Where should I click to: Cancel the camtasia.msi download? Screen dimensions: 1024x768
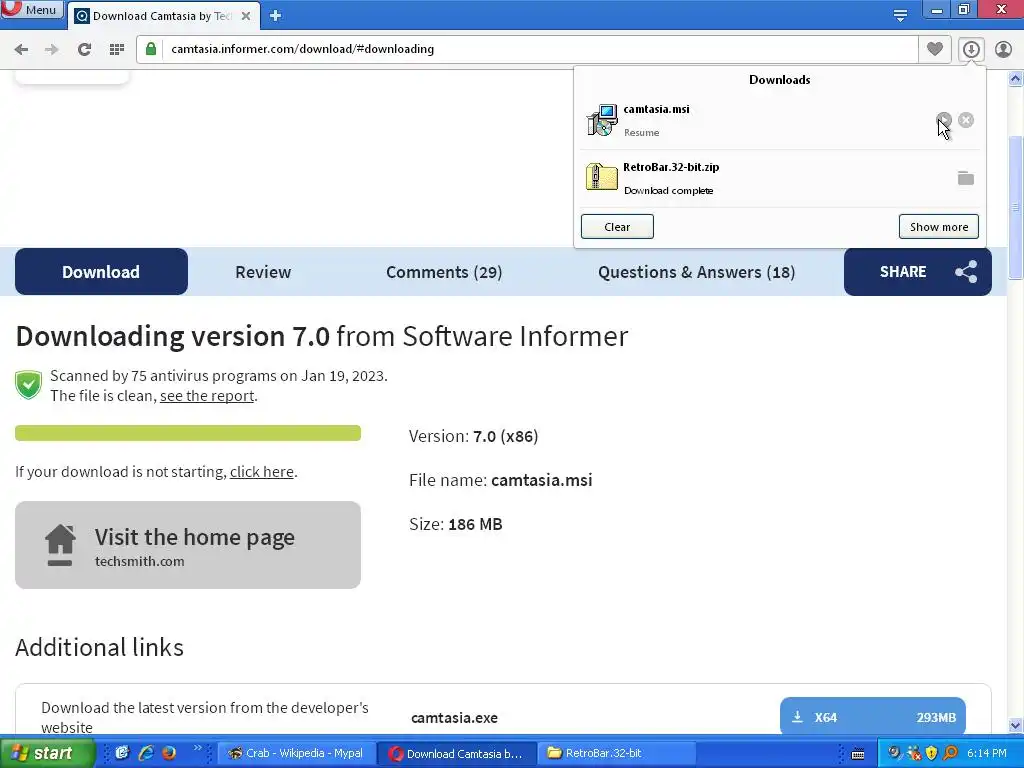click(x=966, y=120)
